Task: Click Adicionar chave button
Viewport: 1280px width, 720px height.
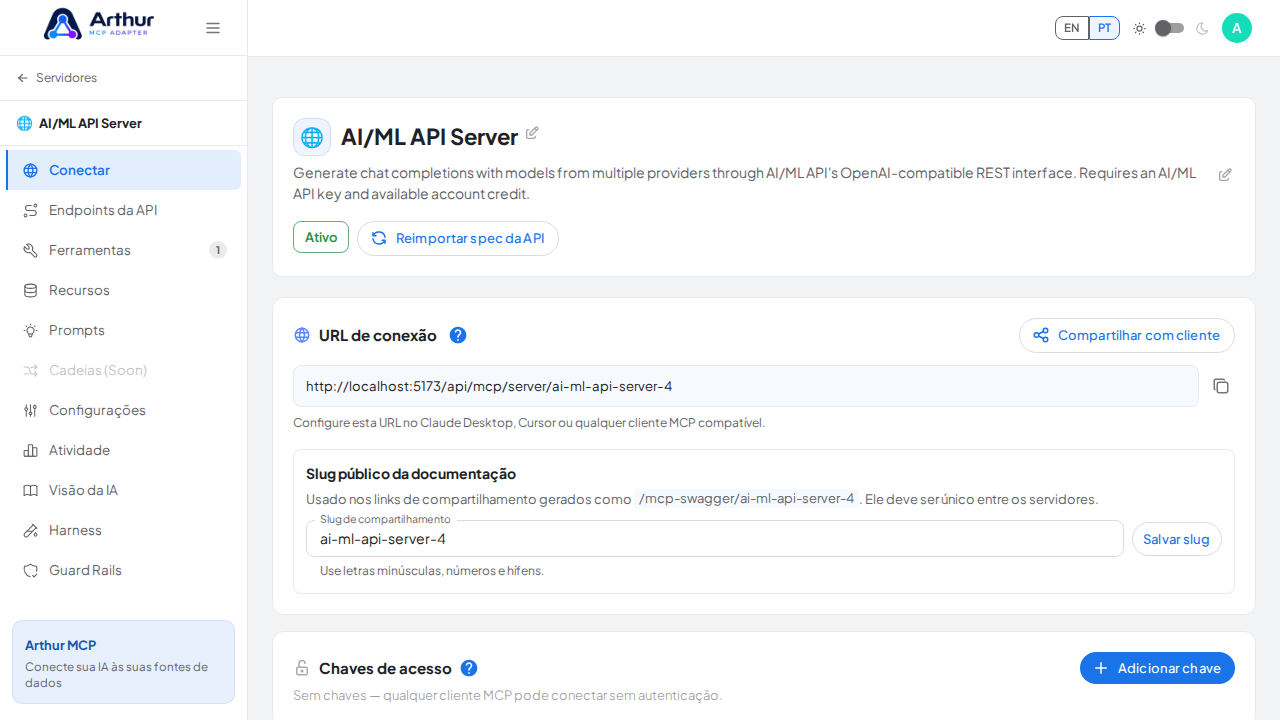Action: click(x=1157, y=668)
